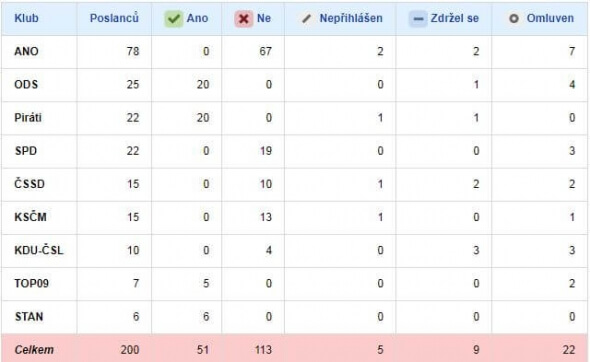This screenshot has width=590, height=362.
Task: Click the blue dash Zdržel se icon
Action: [418, 18]
